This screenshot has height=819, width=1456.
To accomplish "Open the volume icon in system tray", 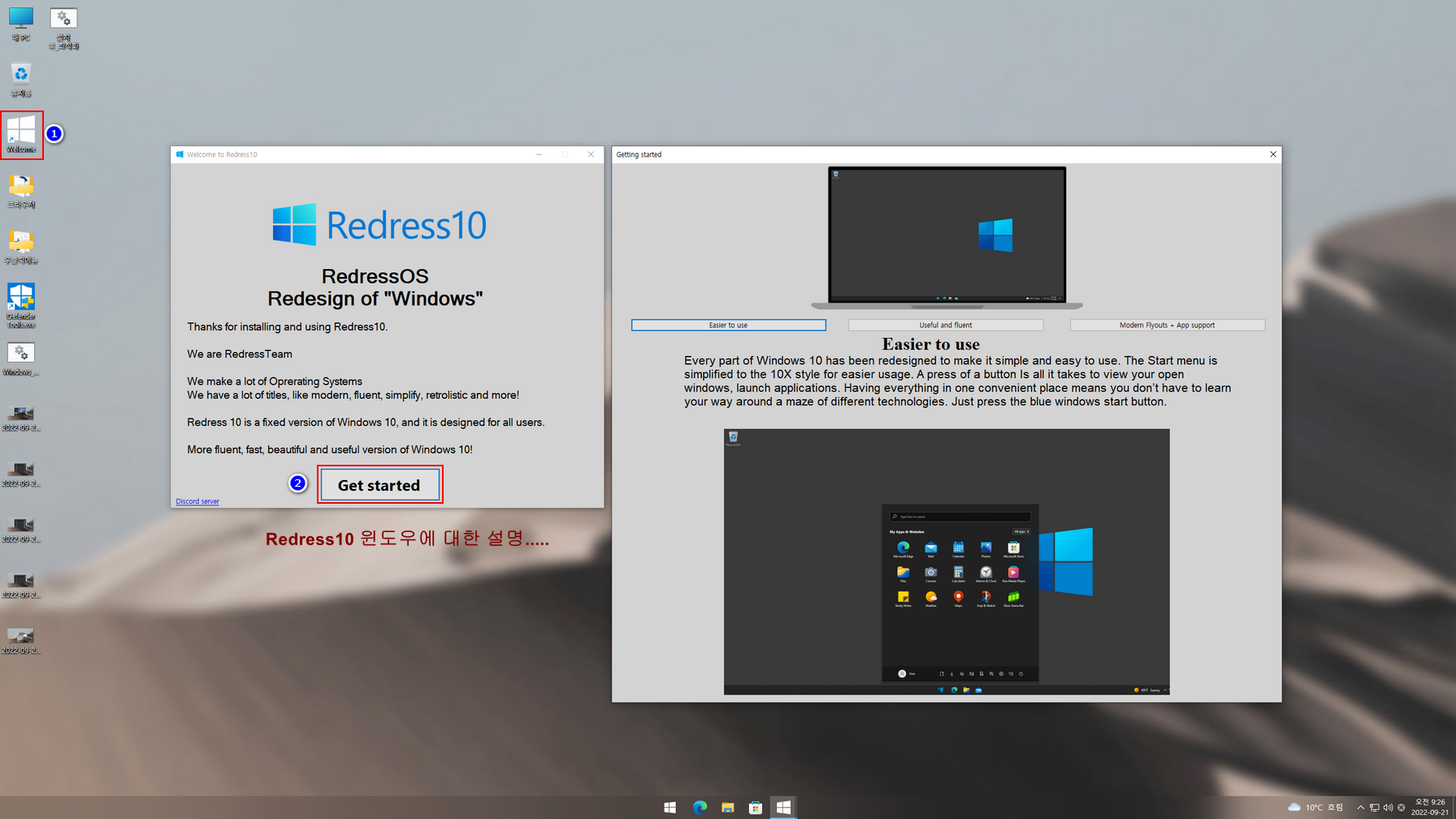I will tap(1388, 807).
